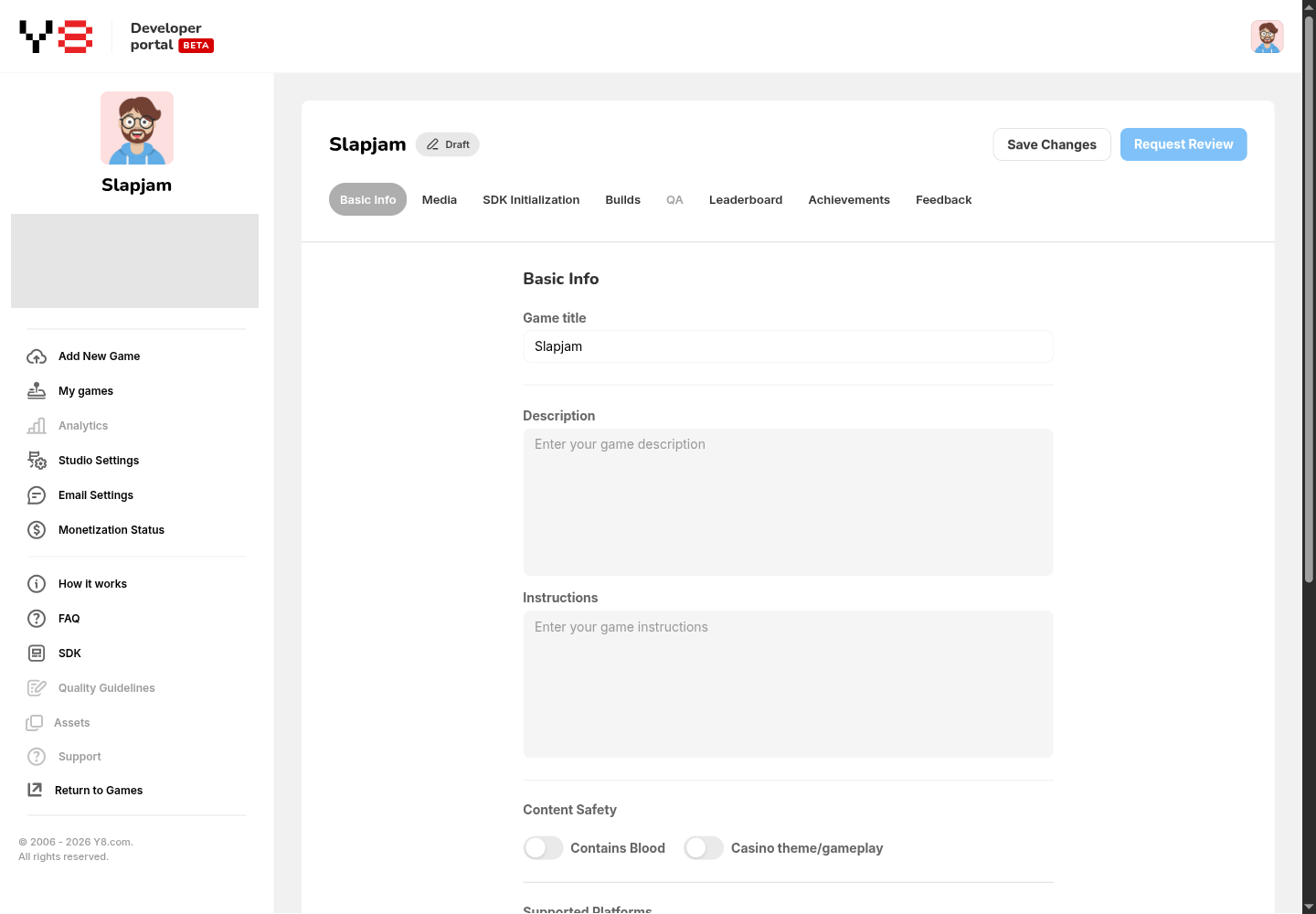
Task: Go to Email Settings link
Action: pos(96,495)
